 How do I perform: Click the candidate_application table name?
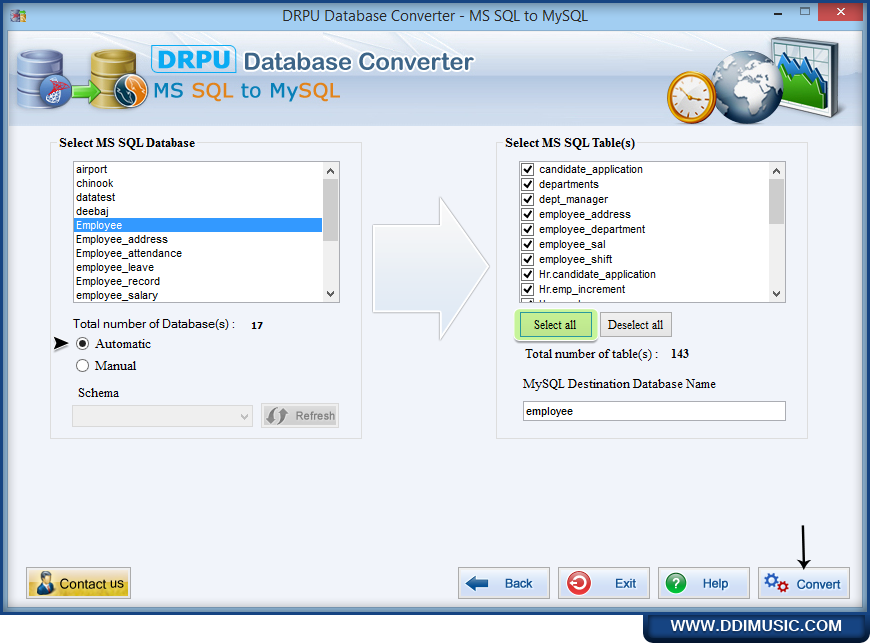point(591,169)
